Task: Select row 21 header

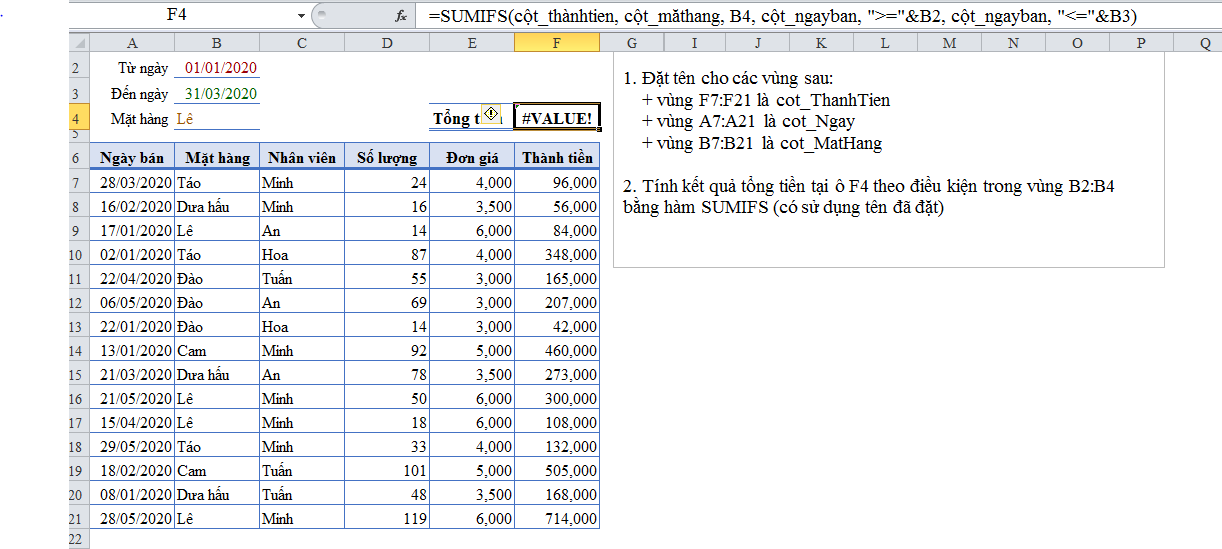Action: pos(79,519)
